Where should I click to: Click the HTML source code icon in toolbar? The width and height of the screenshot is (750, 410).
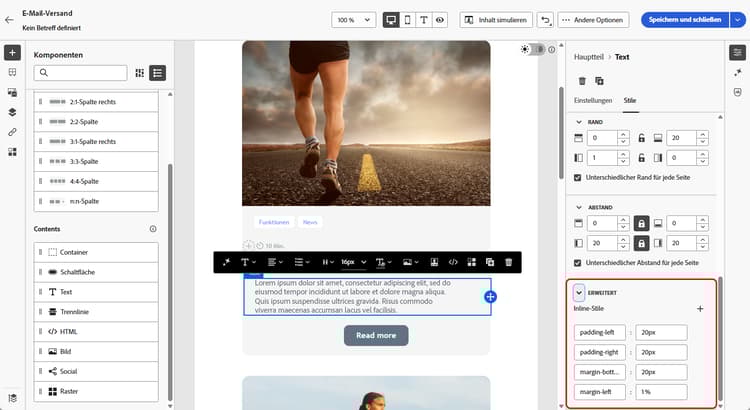pyautogui.click(x=453, y=262)
